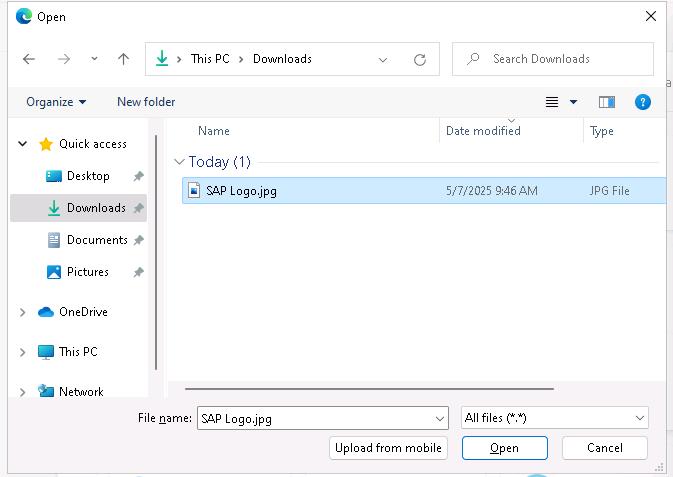Image resolution: width=673 pixels, height=477 pixels.
Task: Click the blue Help question mark icon
Action: (x=643, y=102)
